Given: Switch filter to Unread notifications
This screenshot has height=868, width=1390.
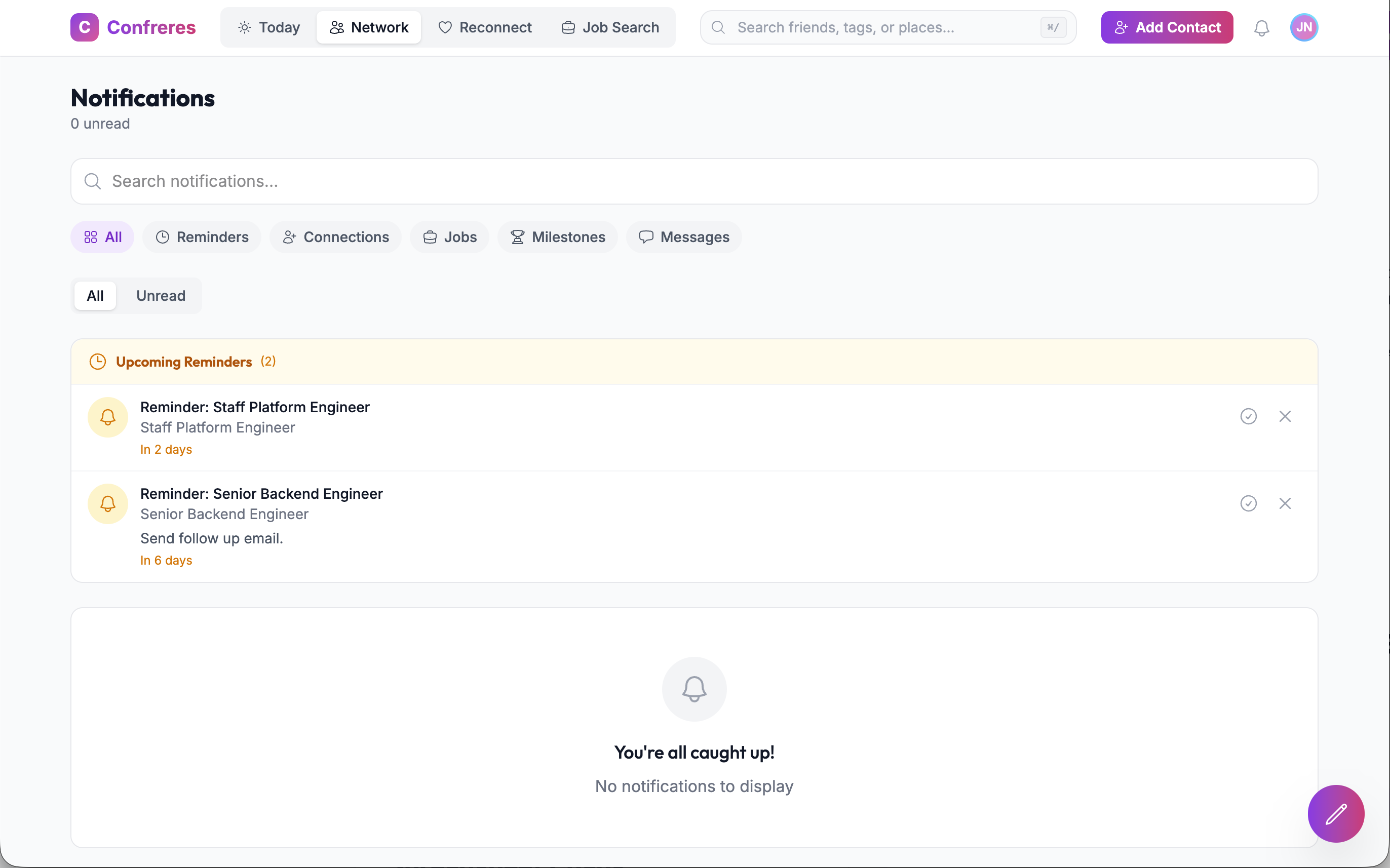Looking at the screenshot, I should point(160,296).
